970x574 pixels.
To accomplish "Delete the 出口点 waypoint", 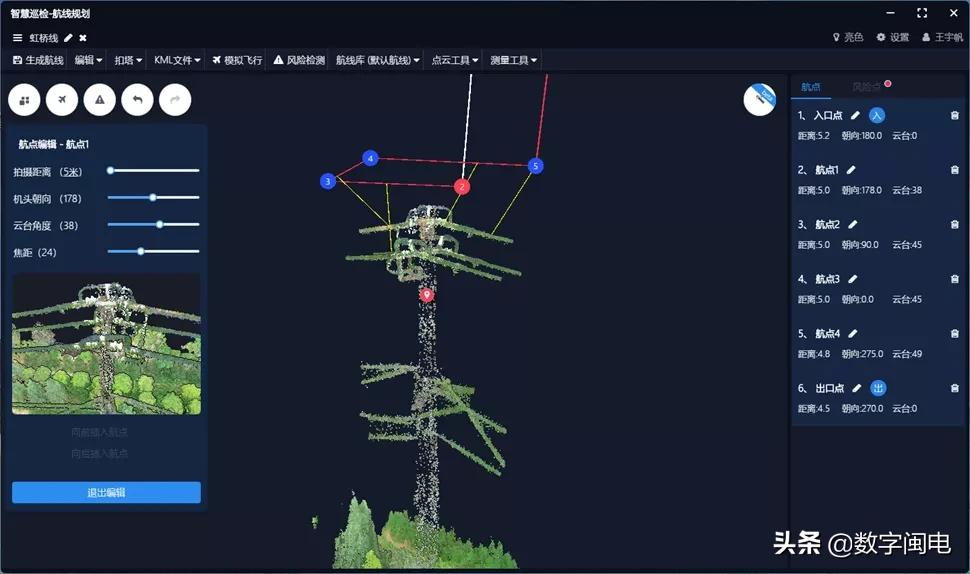I will [955, 388].
